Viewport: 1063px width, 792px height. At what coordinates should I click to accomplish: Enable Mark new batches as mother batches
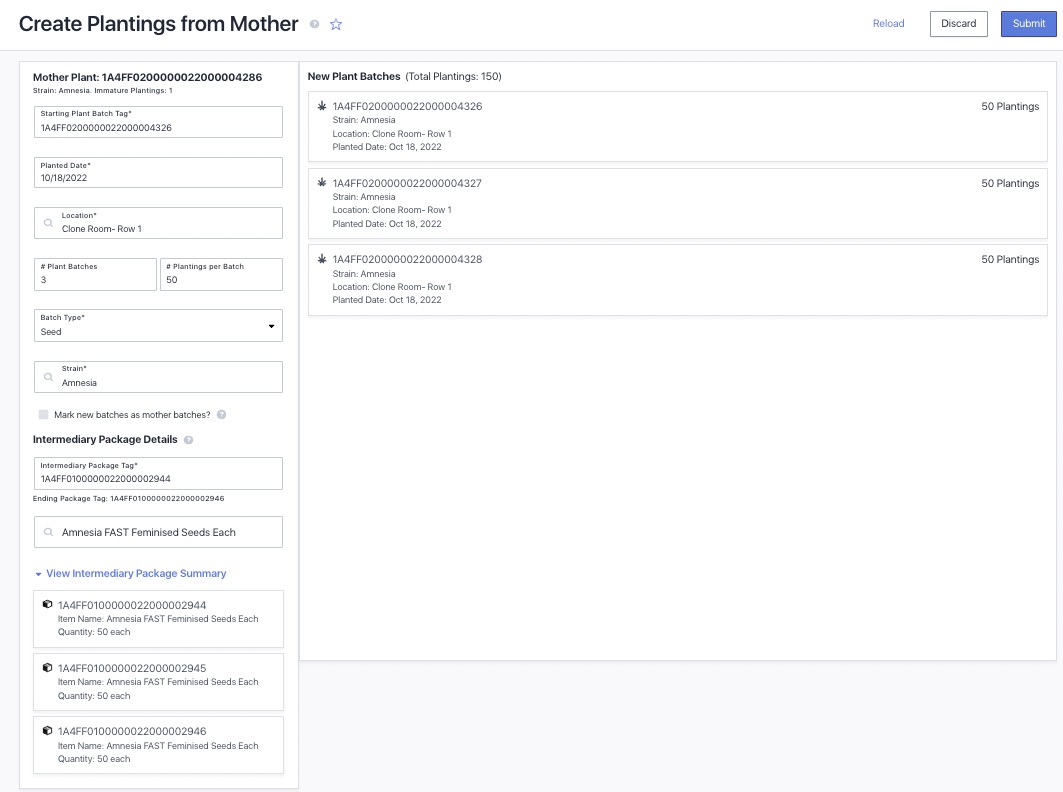point(43,414)
